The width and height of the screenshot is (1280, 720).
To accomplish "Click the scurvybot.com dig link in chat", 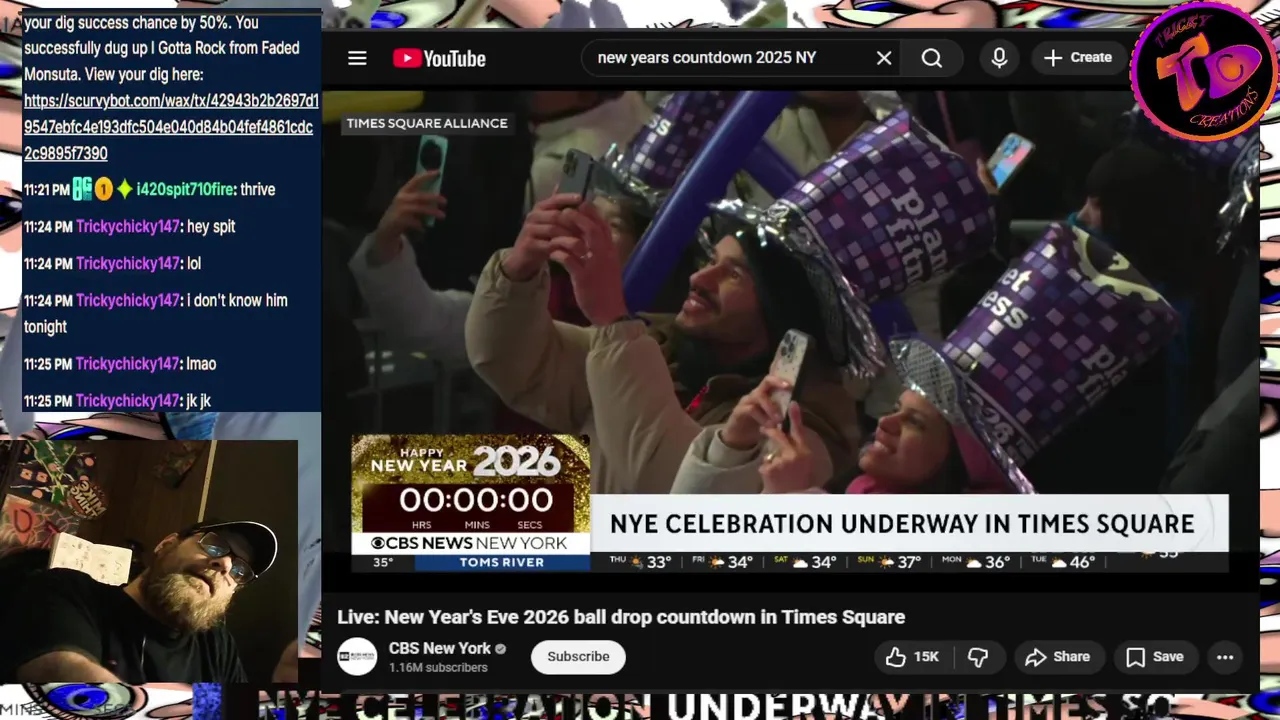I will (x=170, y=127).
